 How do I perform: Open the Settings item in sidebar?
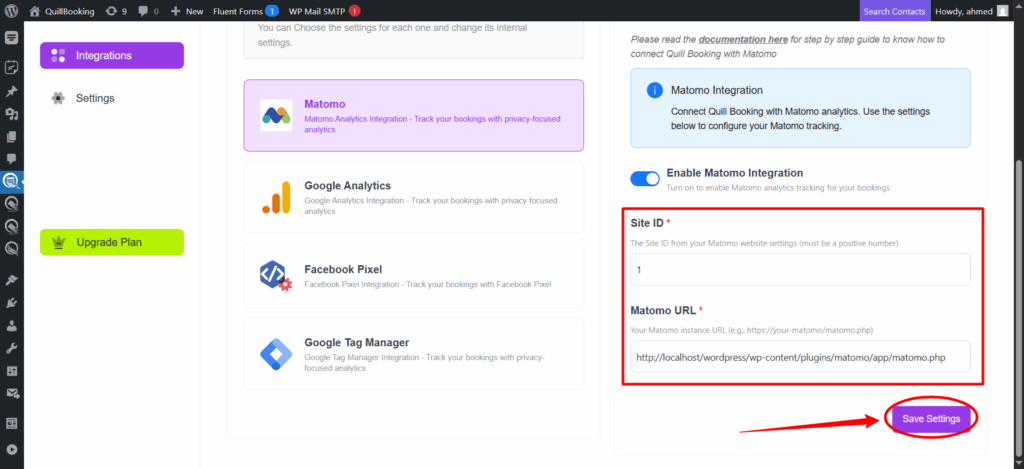[95, 98]
